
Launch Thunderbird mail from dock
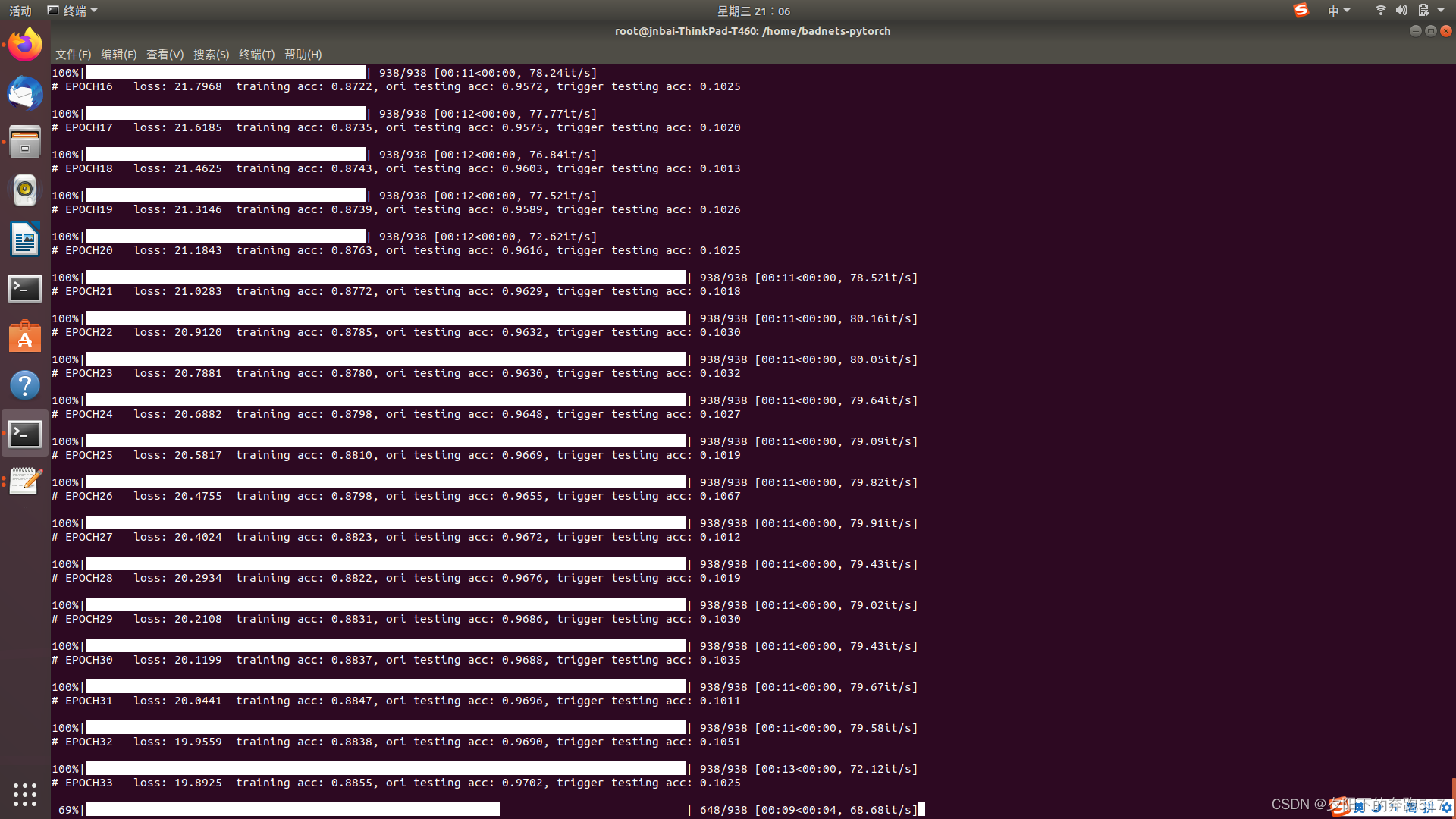pos(25,93)
